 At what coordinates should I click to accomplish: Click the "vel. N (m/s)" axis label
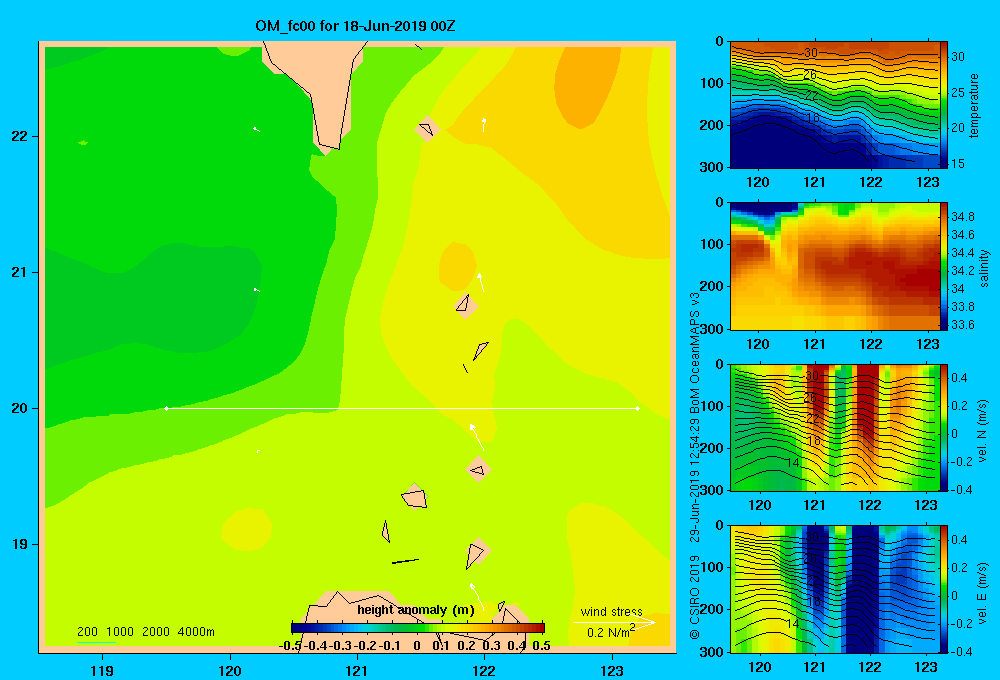pyautogui.click(x=983, y=431)
